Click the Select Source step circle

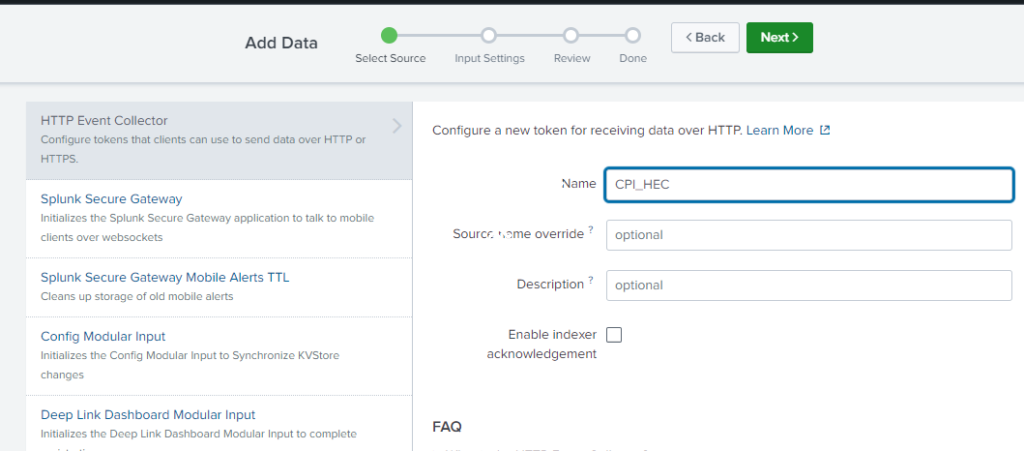click(390, 36)
